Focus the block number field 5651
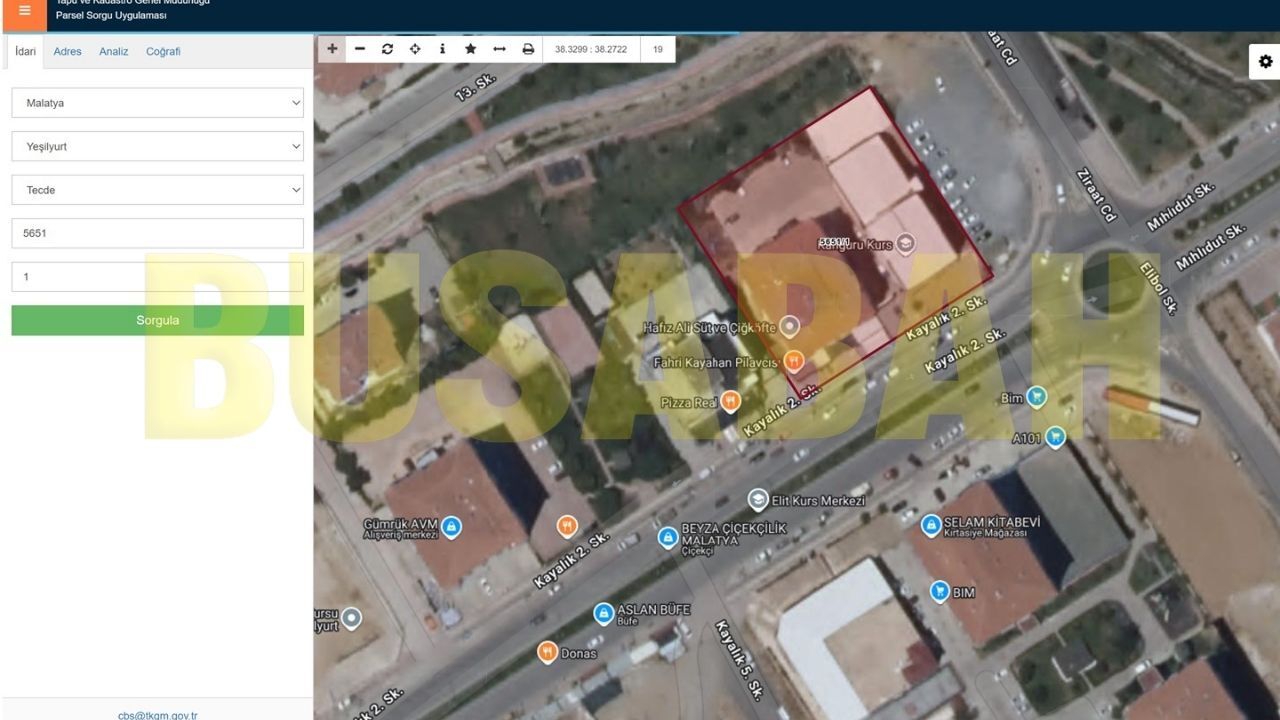This screenshot has height=720, width=1280. 157,233
